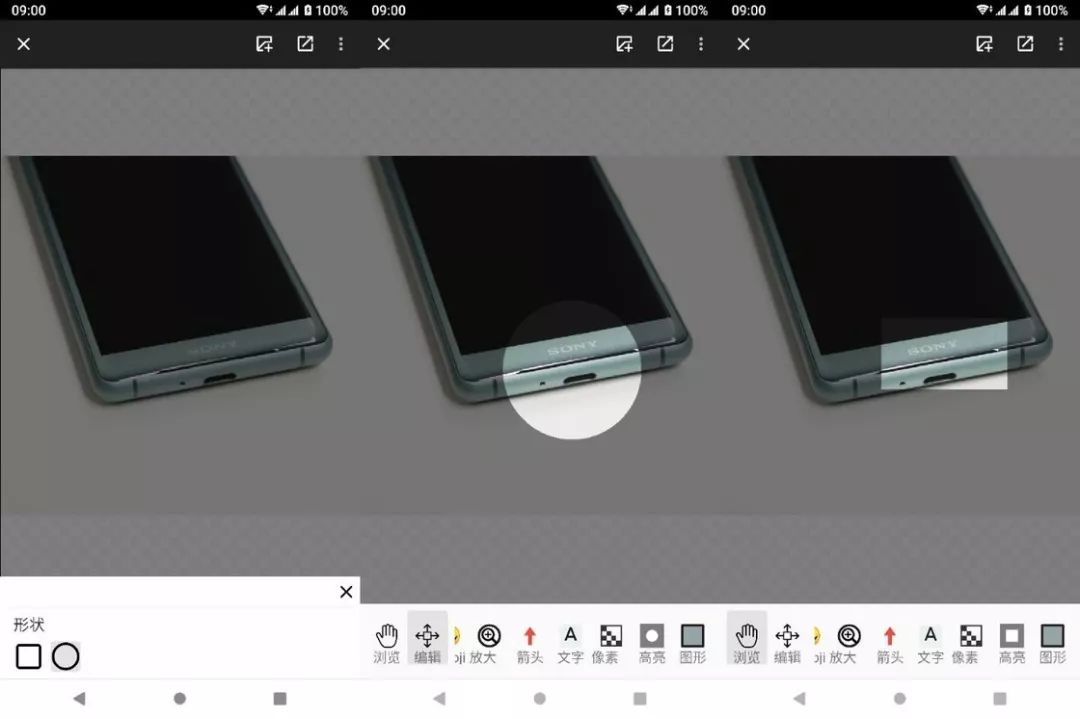Select the 图形 shape tool in circle-highlight screen
Screen dimensions: 1080x719
click(692, 643)
